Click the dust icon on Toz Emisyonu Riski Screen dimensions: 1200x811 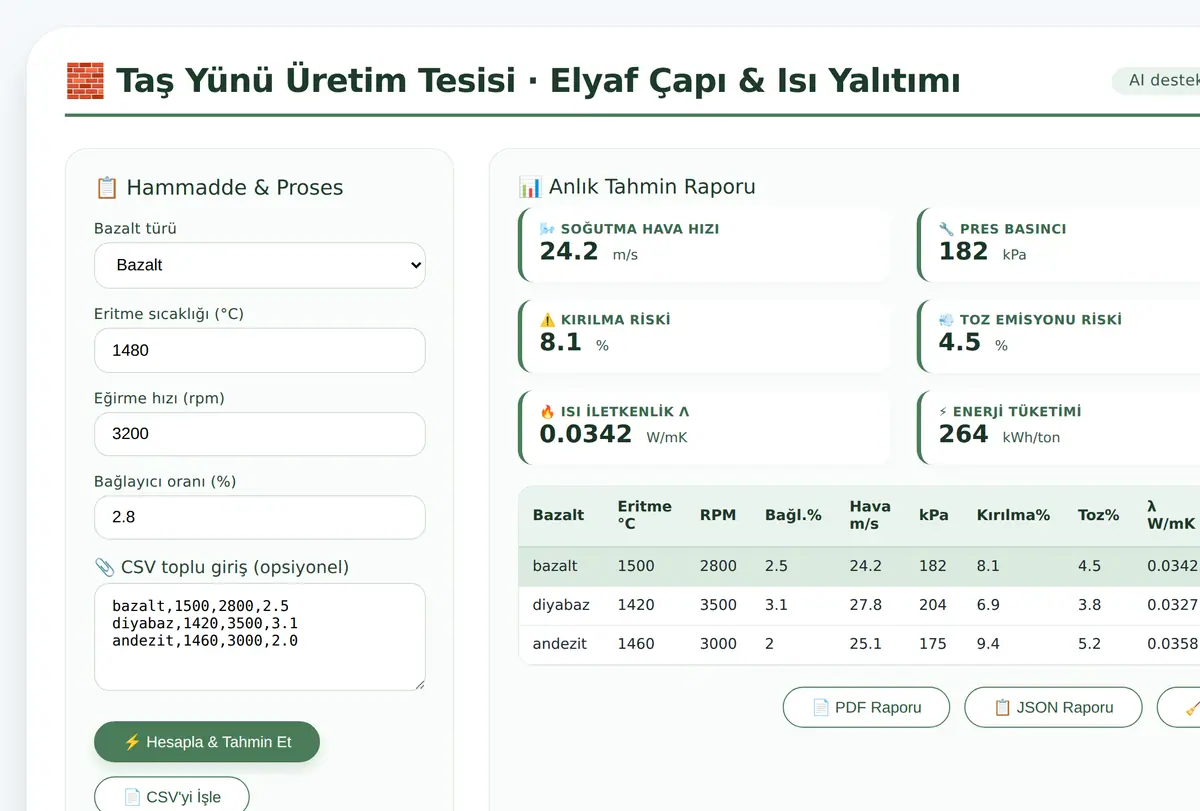(946, 320)
